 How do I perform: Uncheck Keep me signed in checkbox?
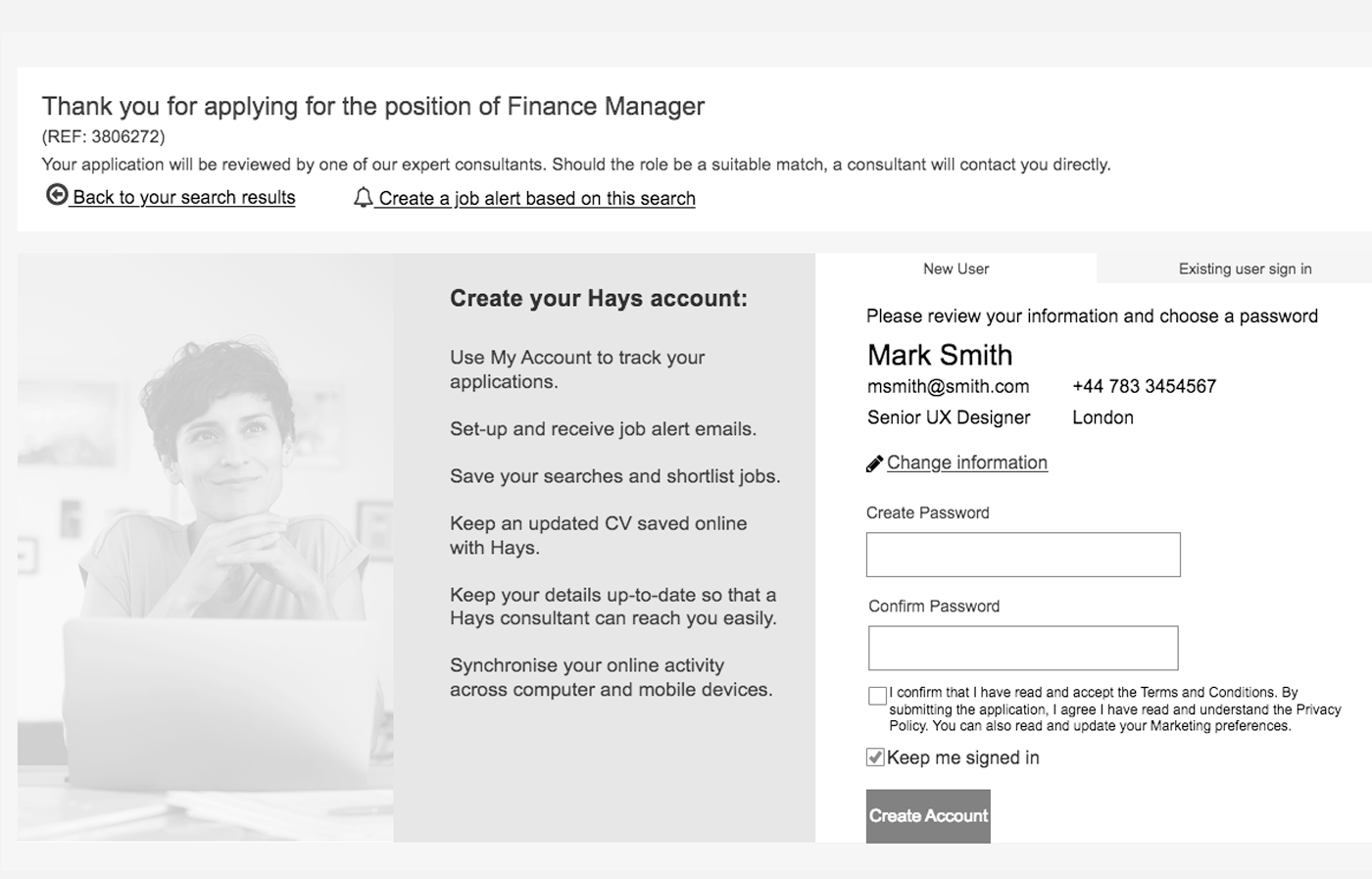[875, 757]
